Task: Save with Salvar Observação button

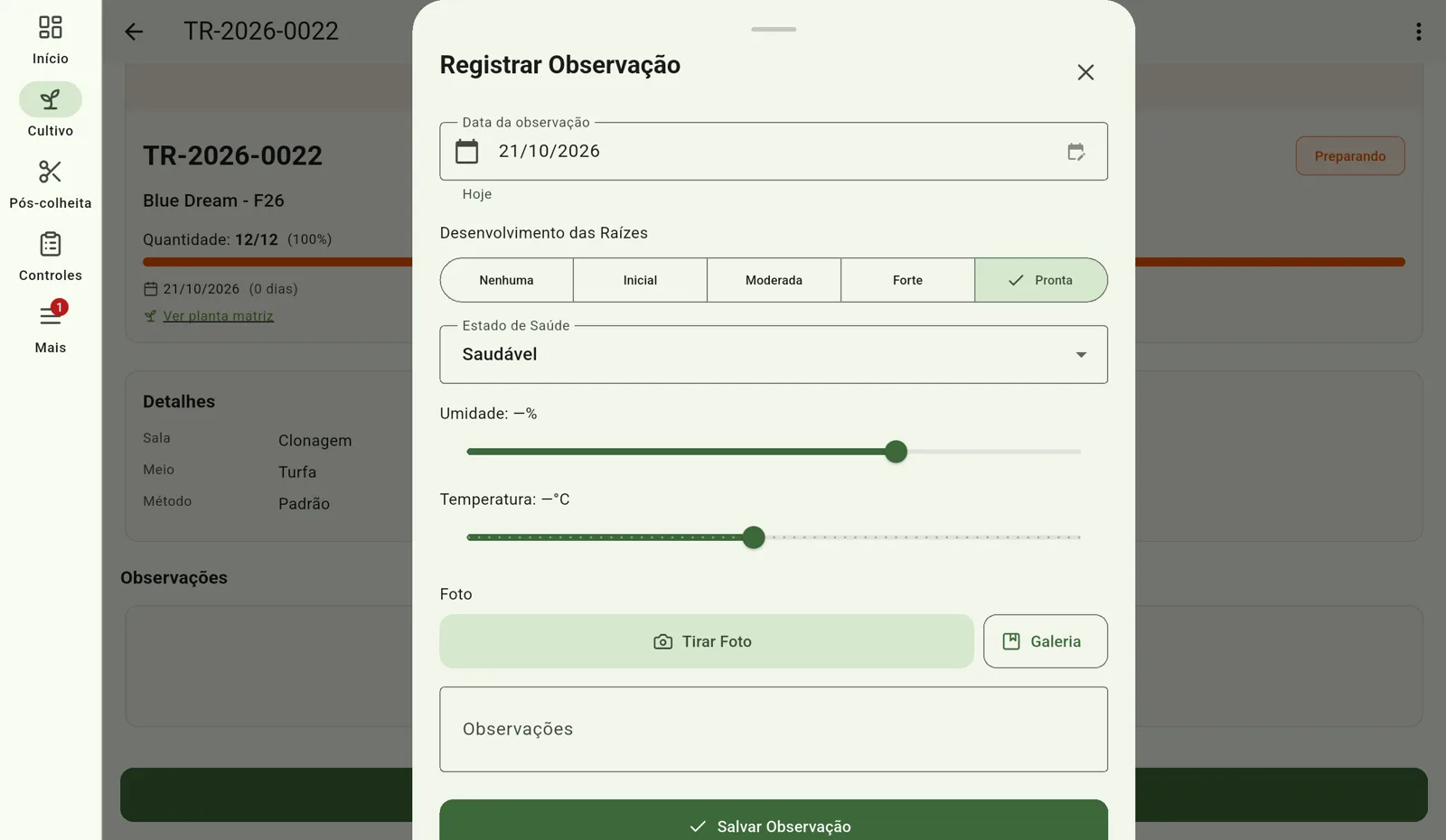Action: pyautogui.click(x=774, y=820)
